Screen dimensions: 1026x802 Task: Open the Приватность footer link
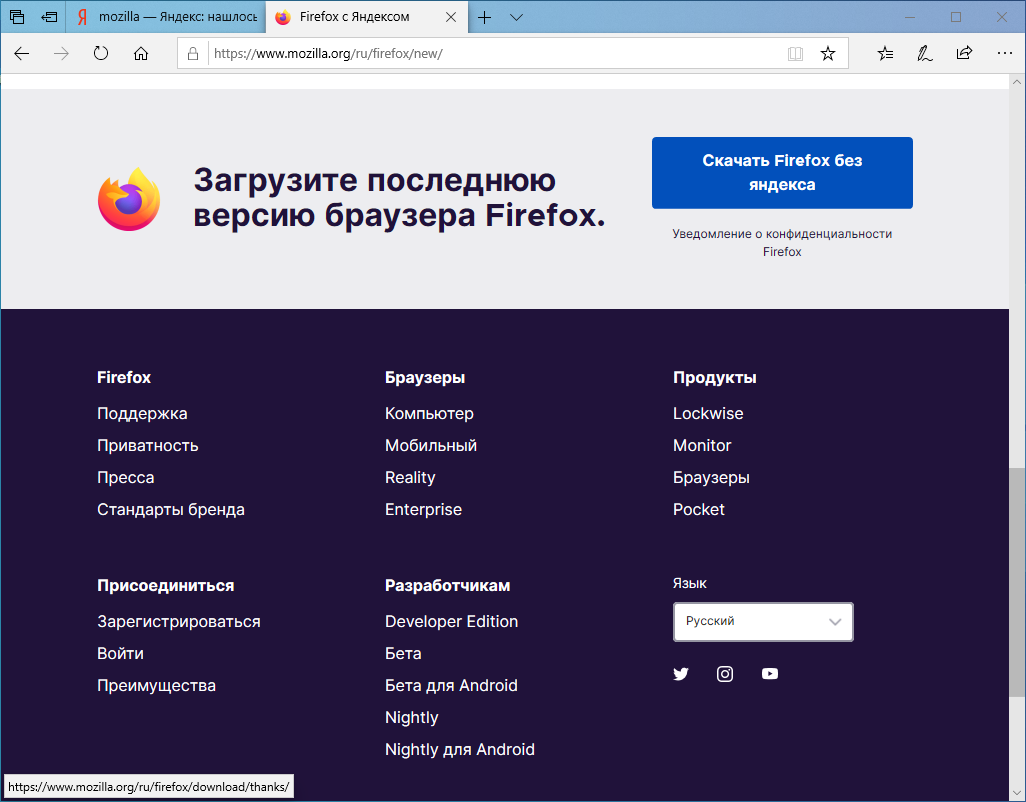[x=147, y=445]
